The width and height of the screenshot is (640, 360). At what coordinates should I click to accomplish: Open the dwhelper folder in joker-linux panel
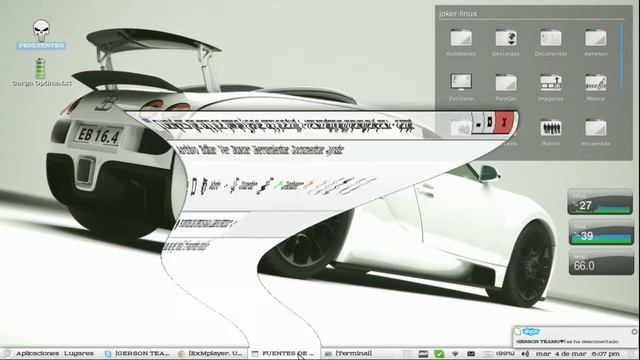[x=596, y=42]
